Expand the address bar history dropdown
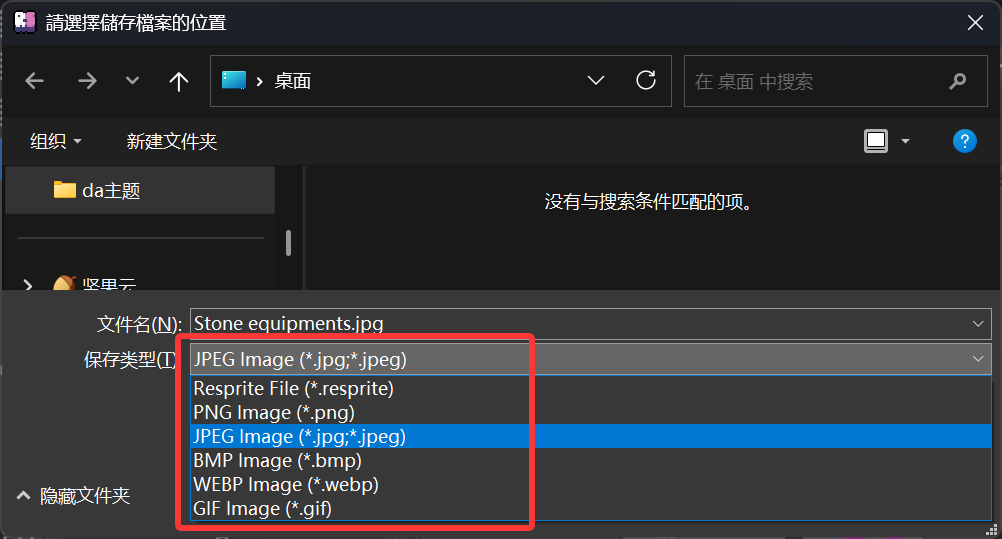Screen dimensions: 1002x539 596,81
